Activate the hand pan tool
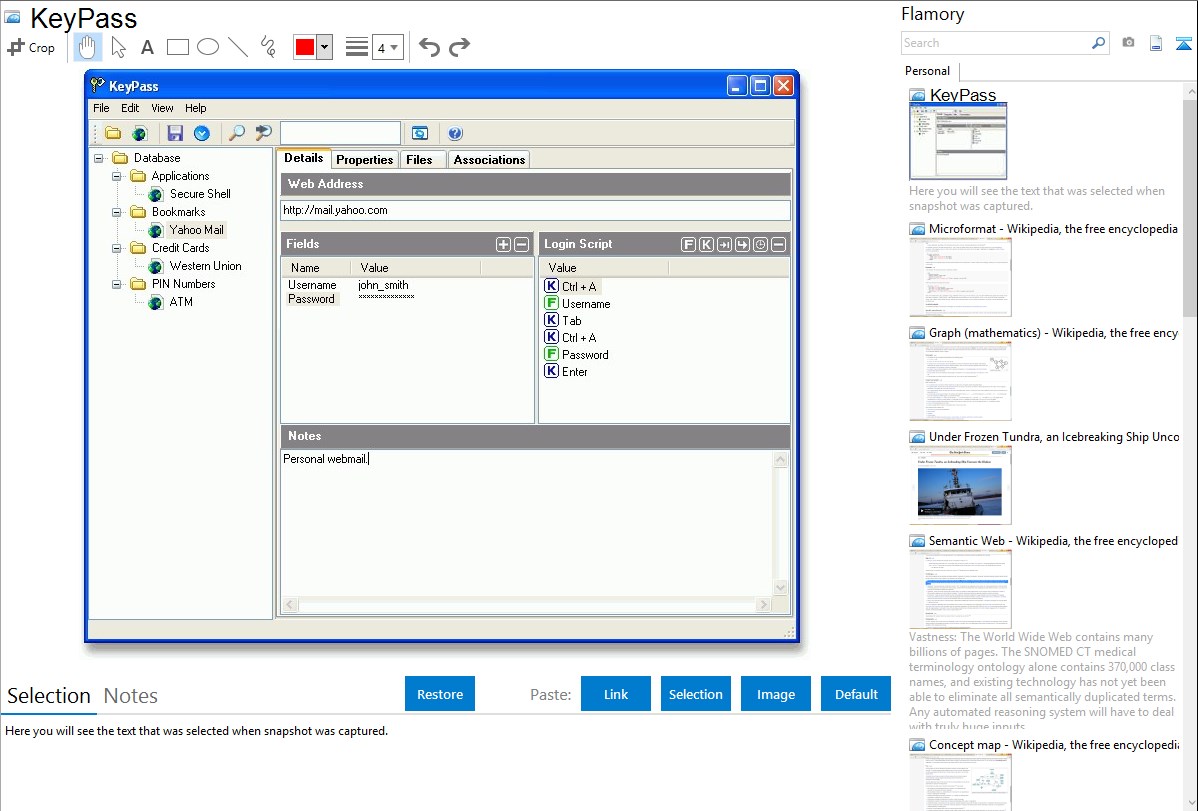1198x811 pixels. point(87,47)
